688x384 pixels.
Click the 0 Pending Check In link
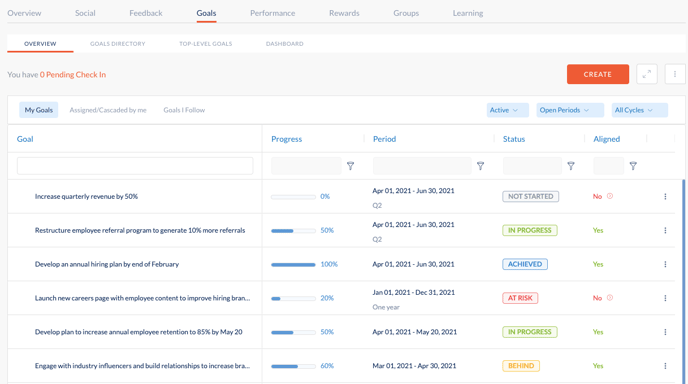(73, 75)
